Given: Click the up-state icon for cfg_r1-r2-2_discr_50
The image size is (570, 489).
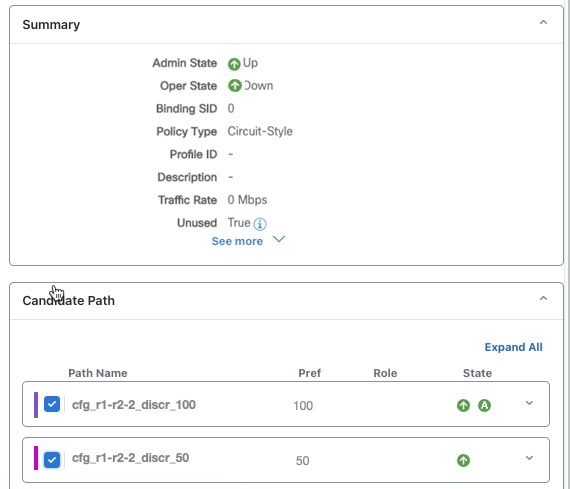Looking at the screenshot, I should (463, 461).
